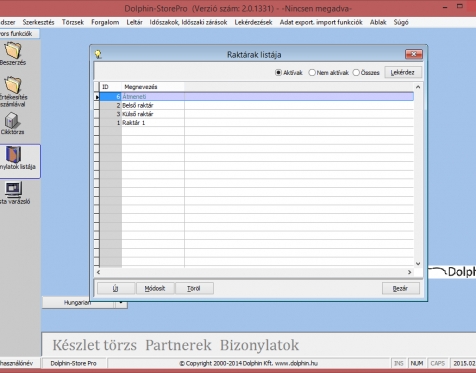Click ID cell 3 of Külső raktár
The width and height of the screenshot is (476, 373).
tap(111, 114)
